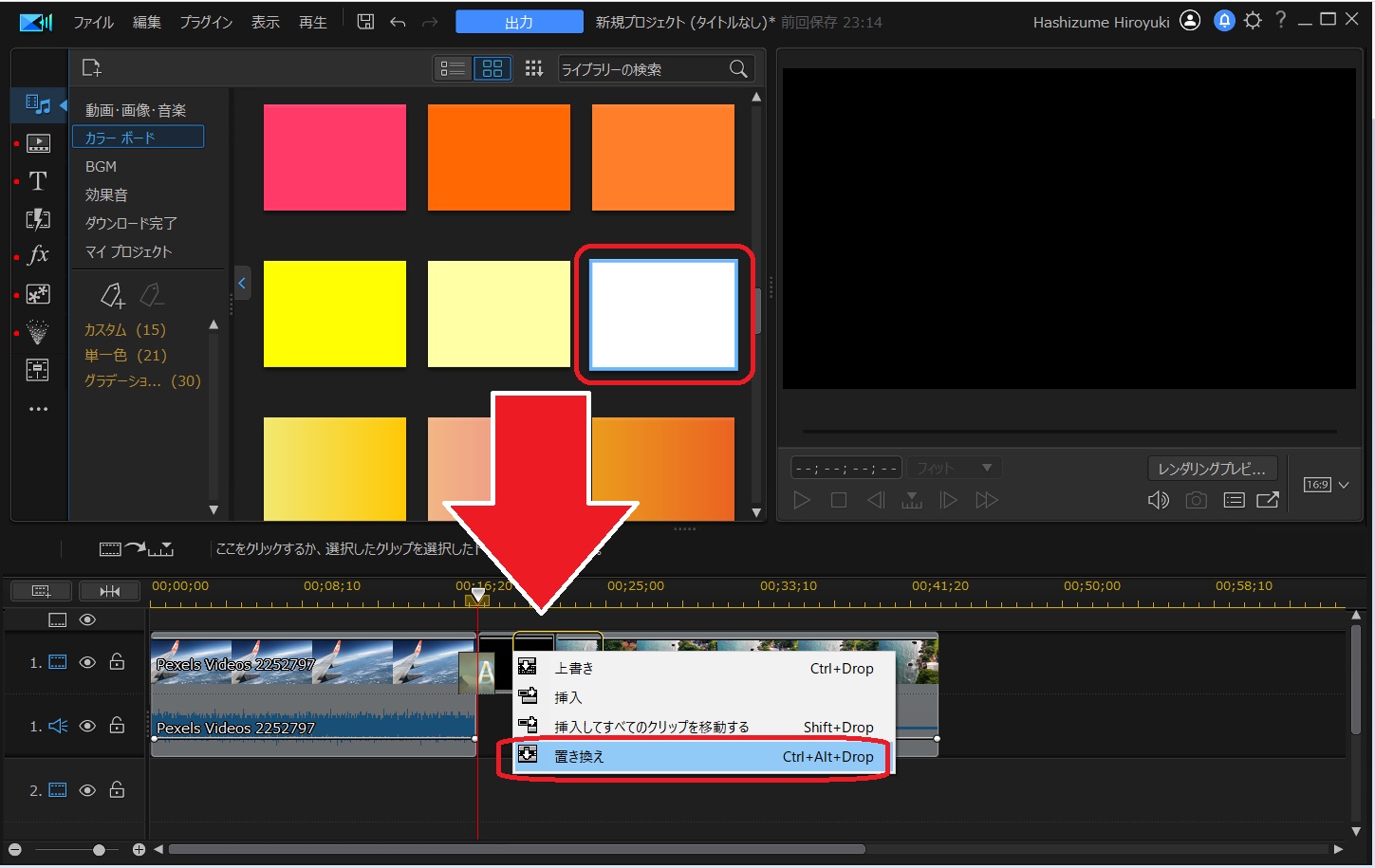Open the Title room (T icon)
This screenshot has width=1375, height=868.
coord(38,181)
